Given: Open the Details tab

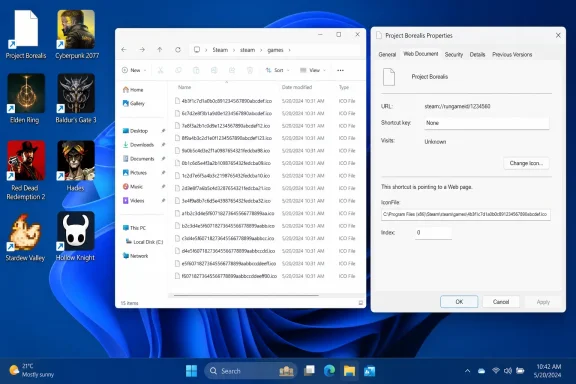Looking at the screenshot, I should [477, 54].
